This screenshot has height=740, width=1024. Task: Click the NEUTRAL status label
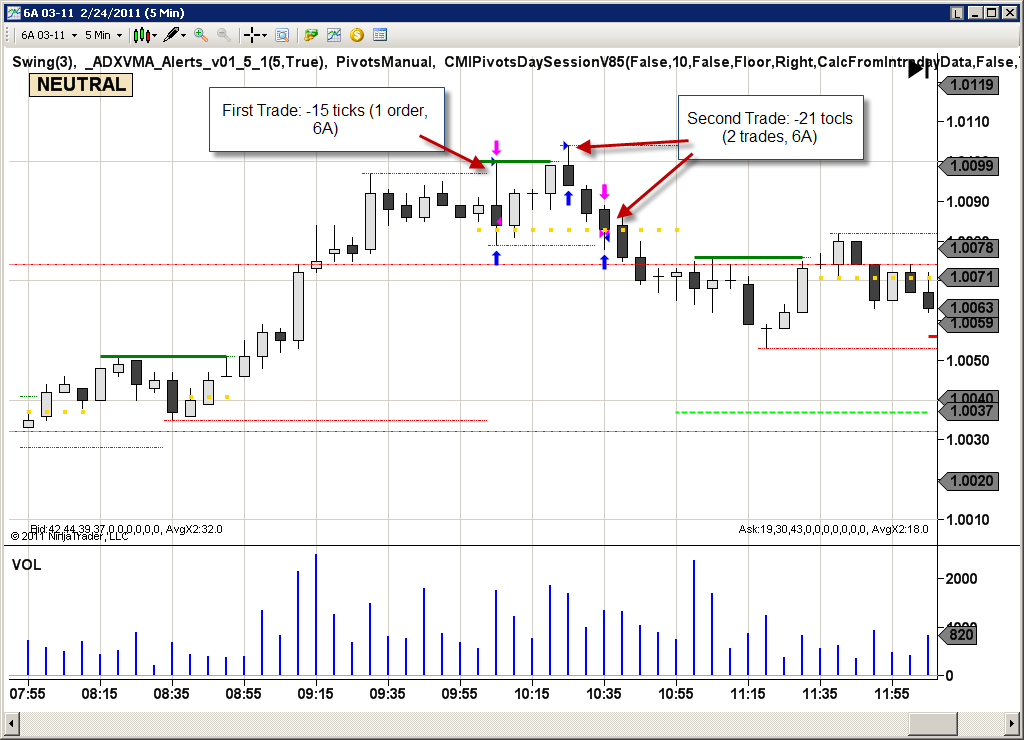click(81, 85)
